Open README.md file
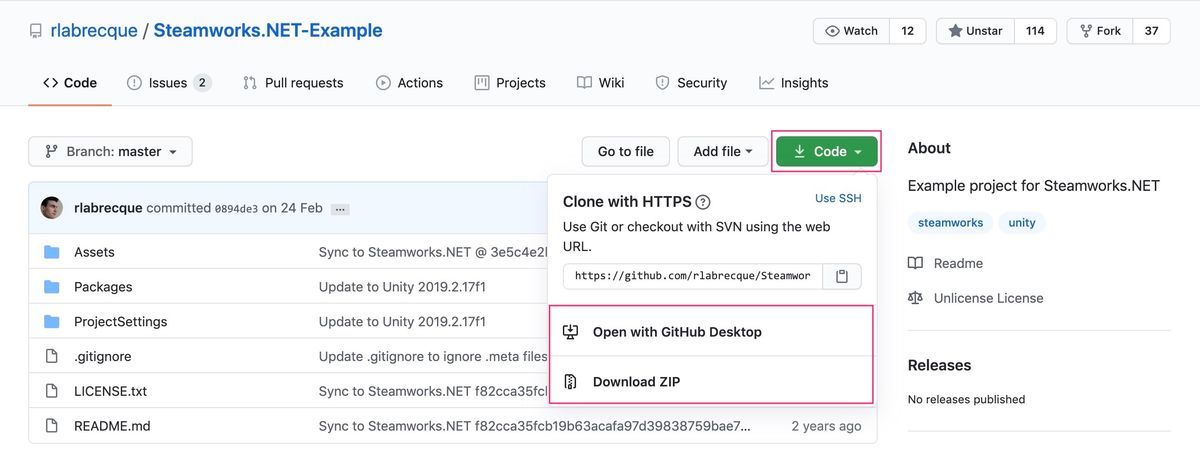The image size is (1200, 456). click(112, 426)
